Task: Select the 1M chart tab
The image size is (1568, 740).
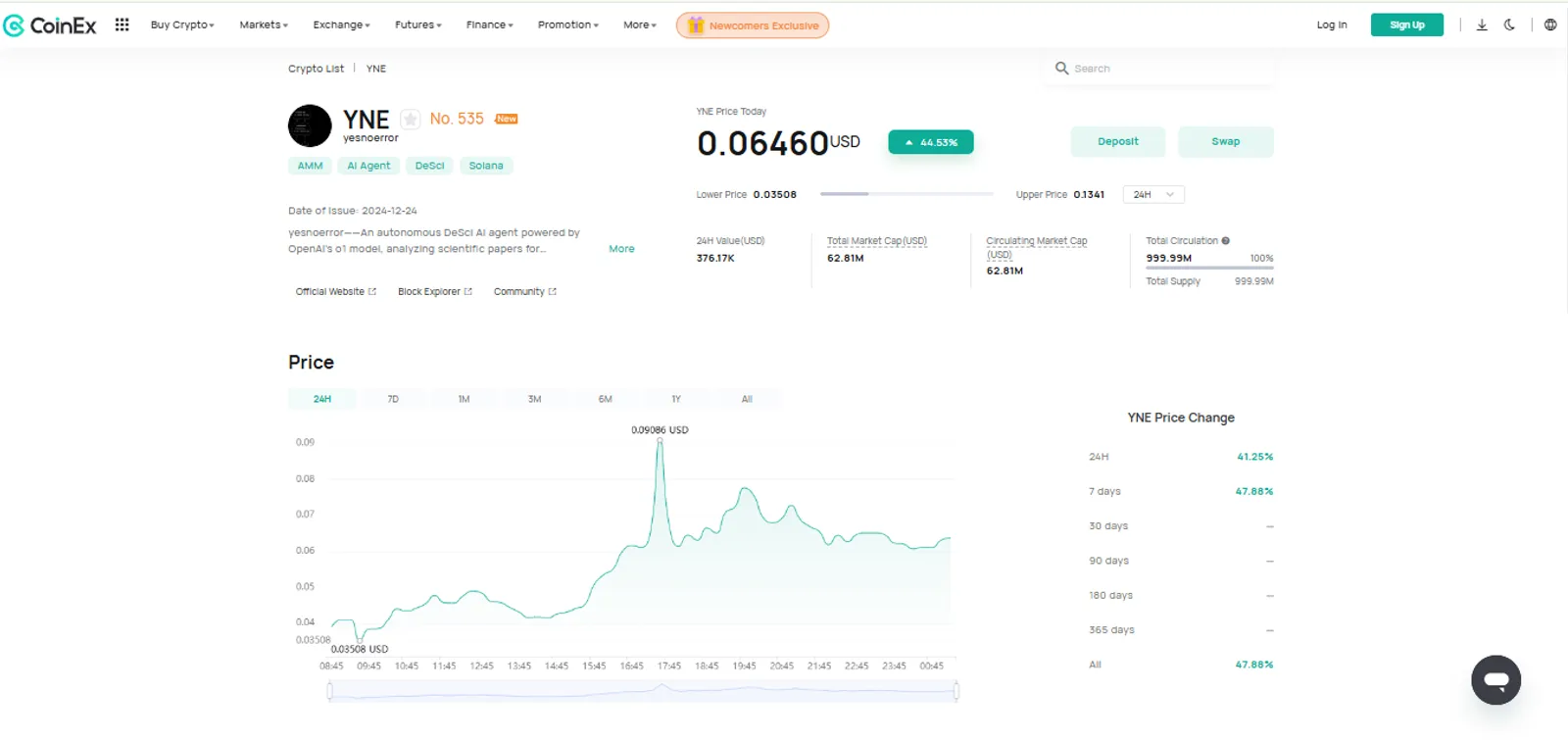Action: (464, 399)
